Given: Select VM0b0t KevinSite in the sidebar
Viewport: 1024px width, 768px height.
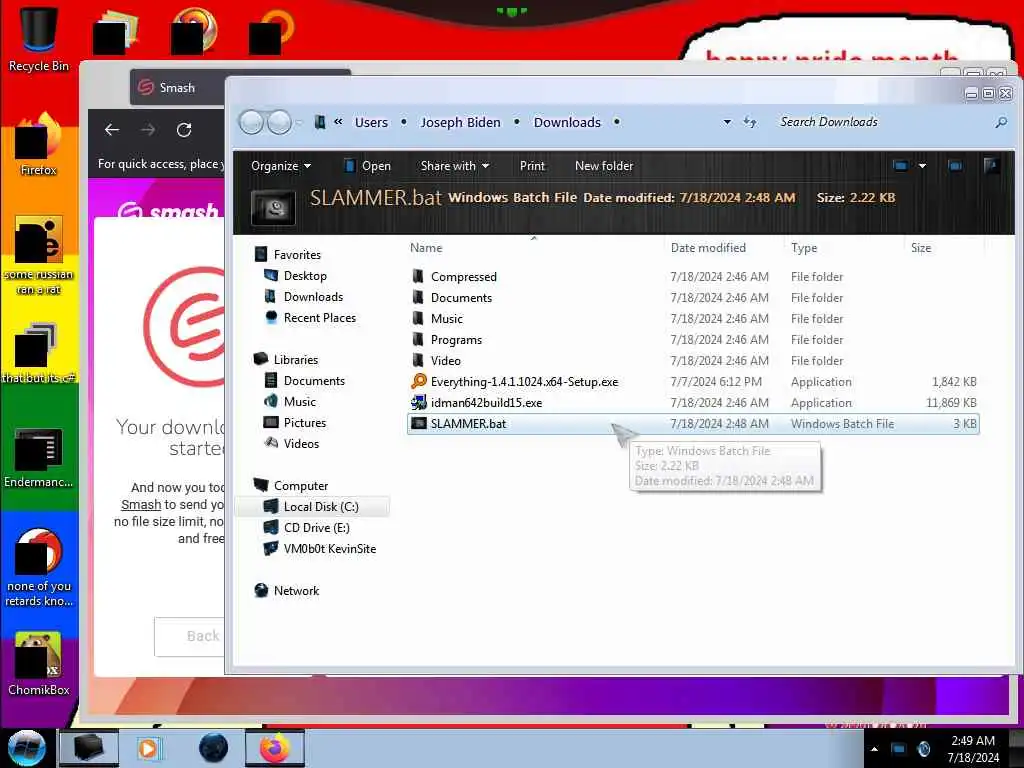Looking at the screenshot, I should click(329, 548).
